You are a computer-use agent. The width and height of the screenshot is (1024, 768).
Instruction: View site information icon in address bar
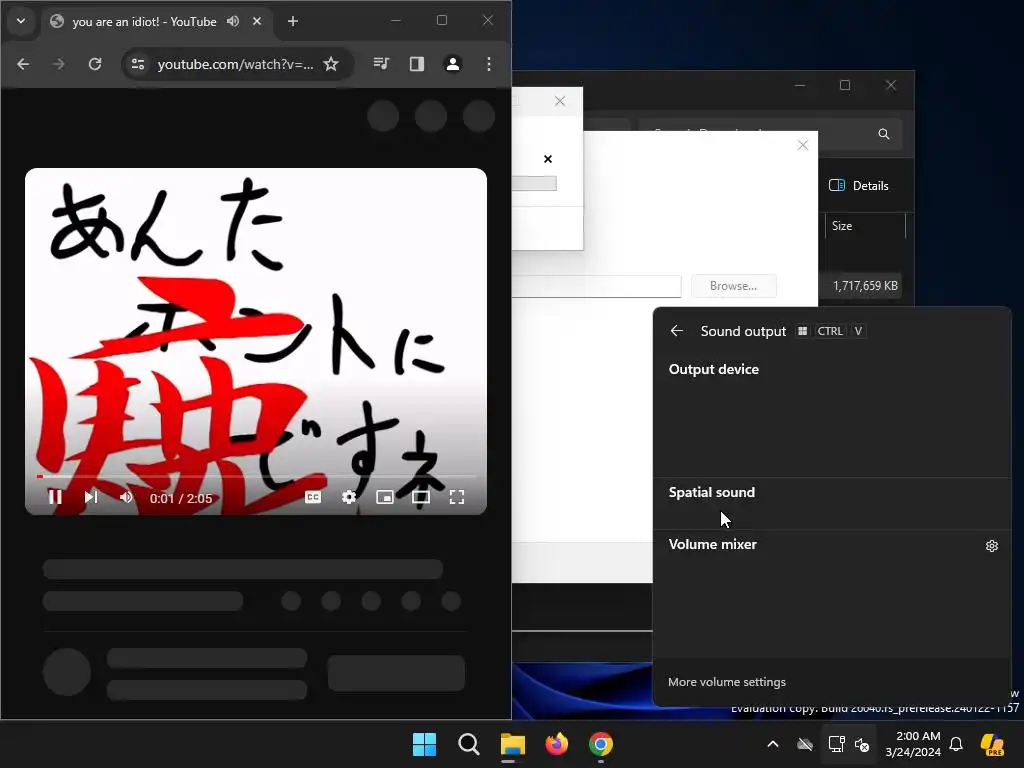click(138, 64)
